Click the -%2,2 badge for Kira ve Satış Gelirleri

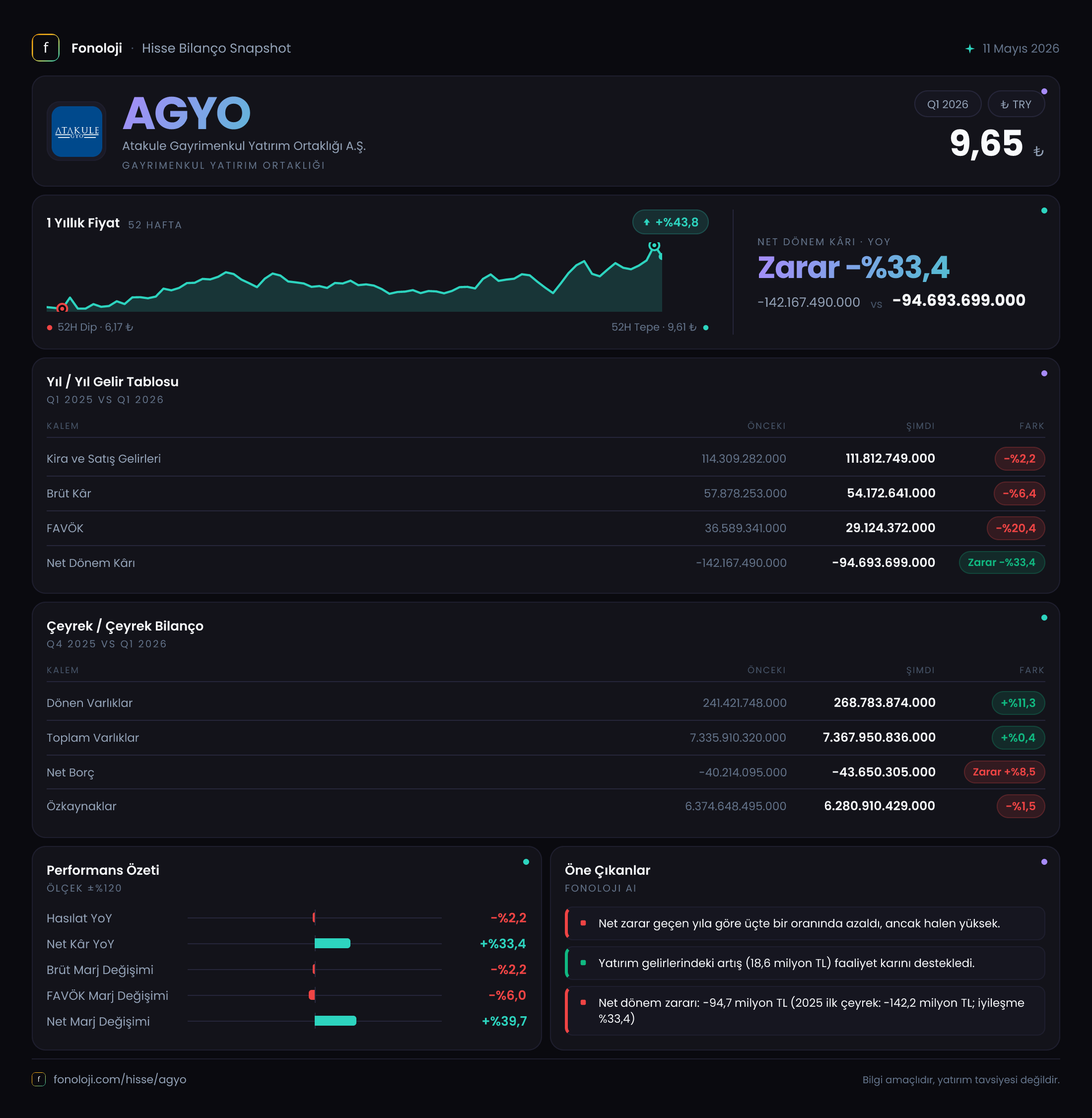[1020, 458]
